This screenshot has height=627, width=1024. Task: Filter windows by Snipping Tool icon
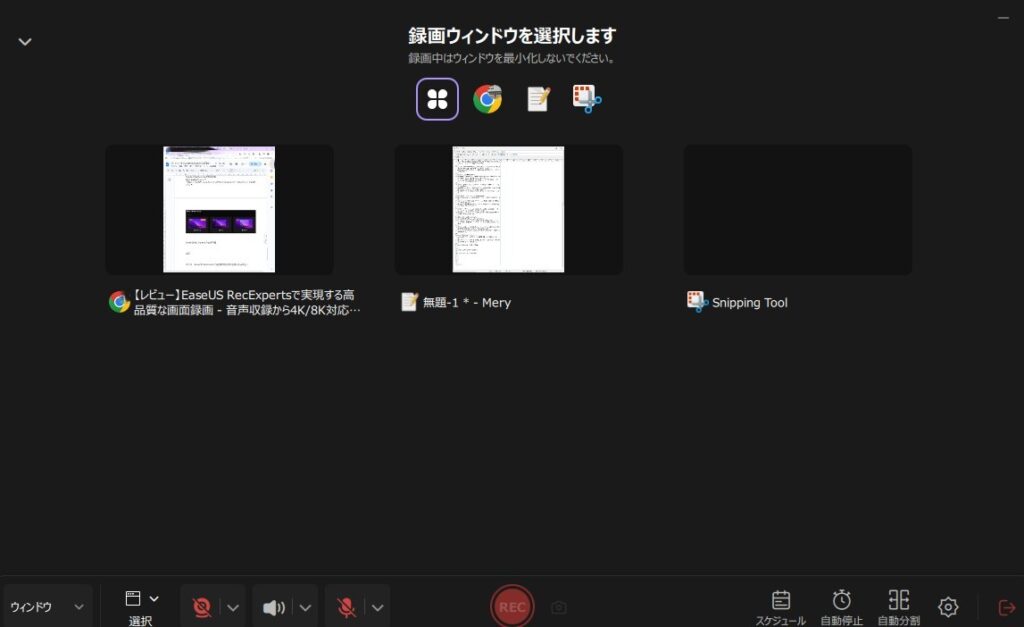click(587, 99)
